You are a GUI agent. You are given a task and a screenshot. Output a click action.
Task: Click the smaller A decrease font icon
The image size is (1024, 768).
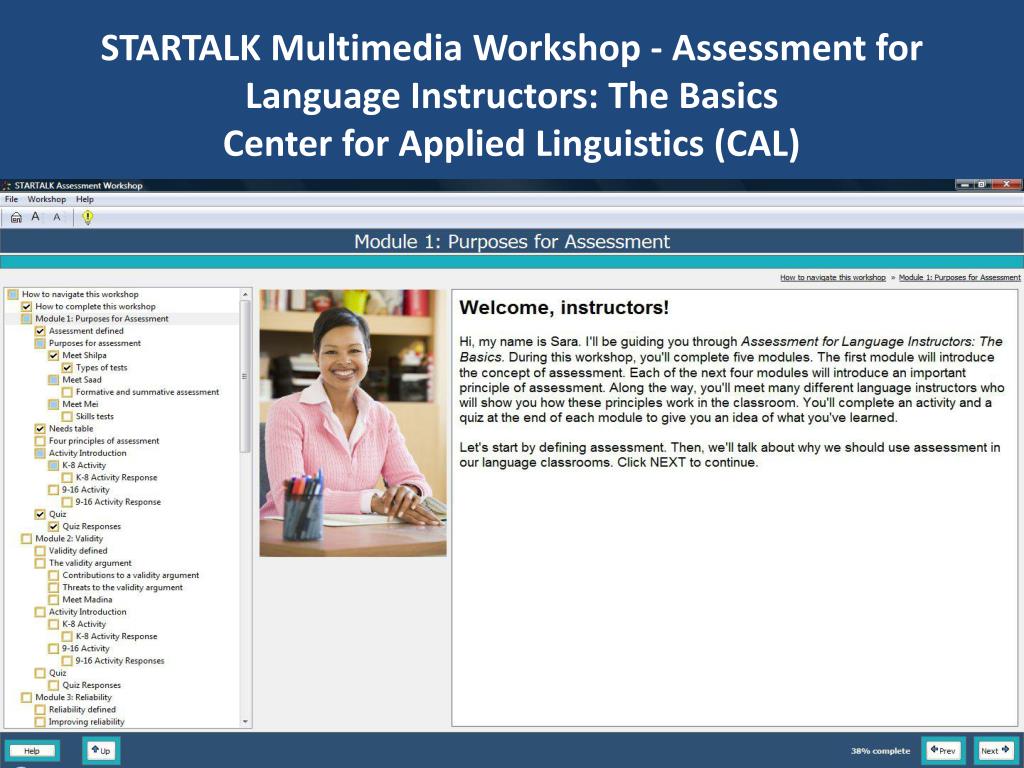[x=57, y=217]
